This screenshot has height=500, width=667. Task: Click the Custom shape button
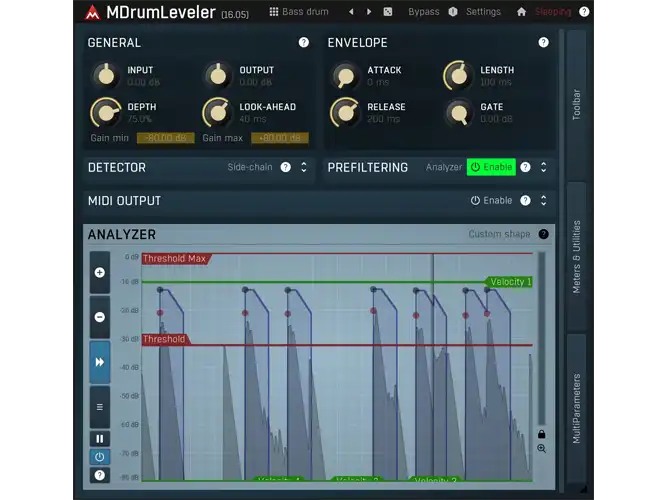click(499, 234)
